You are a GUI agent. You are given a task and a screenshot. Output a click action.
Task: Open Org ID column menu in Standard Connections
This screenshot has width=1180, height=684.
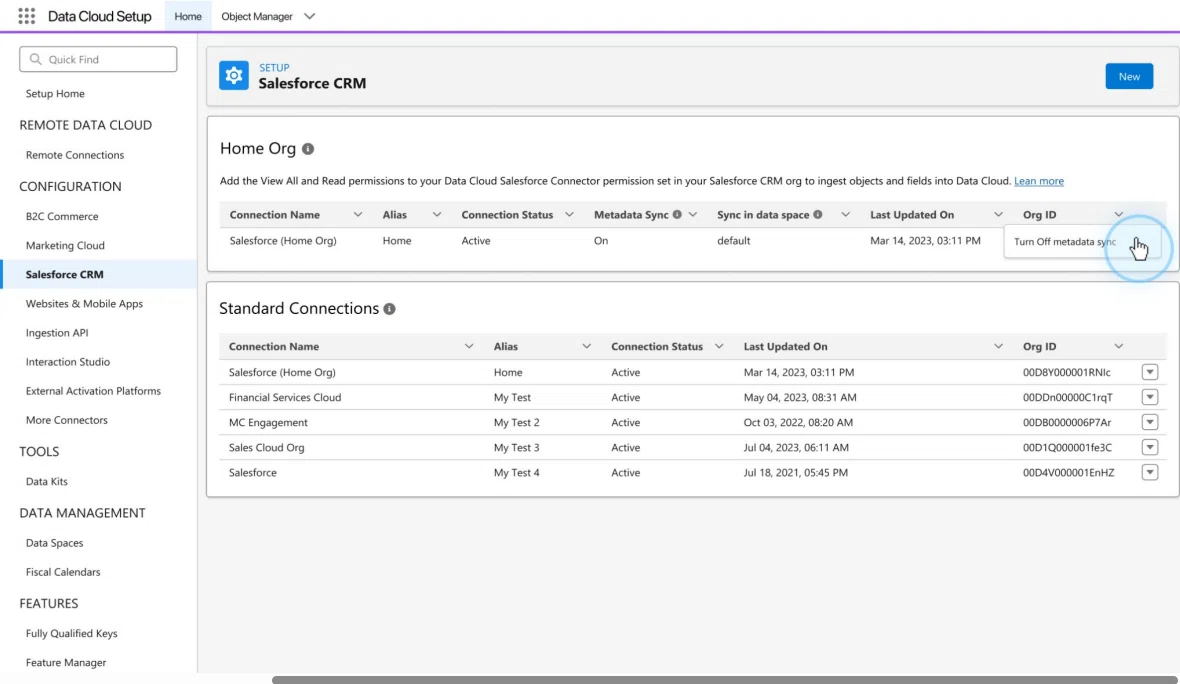click(1118, 346)
